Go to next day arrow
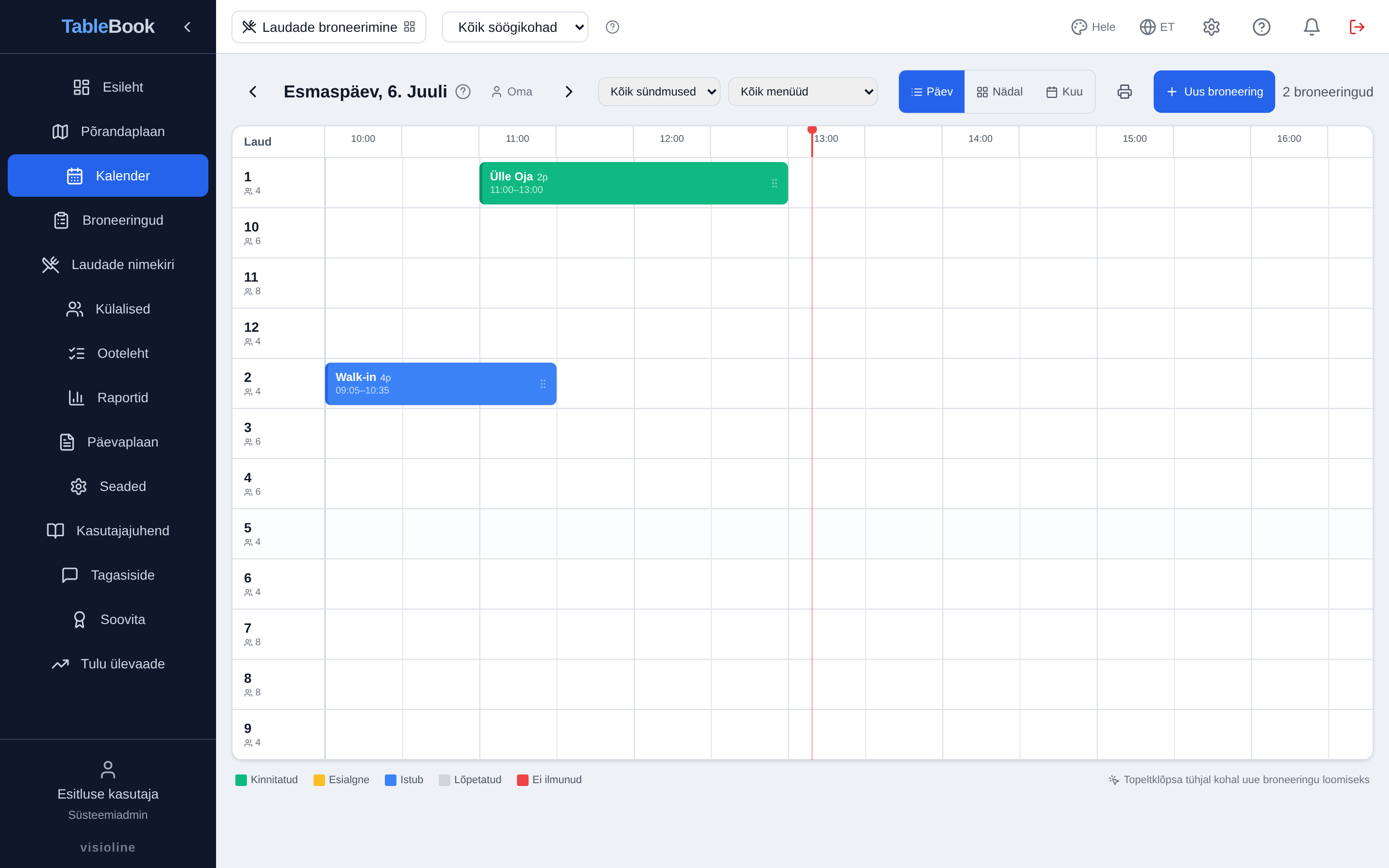The width and height of the screenshot is (1389, 868). 568,92
